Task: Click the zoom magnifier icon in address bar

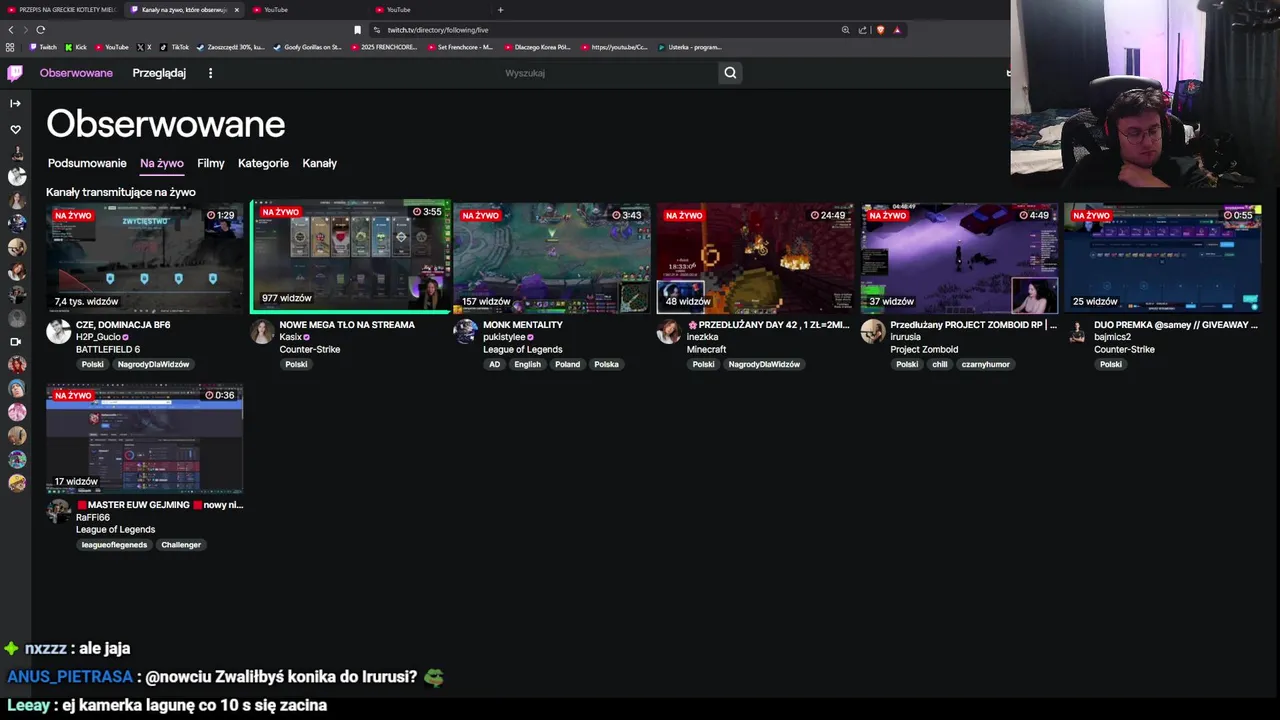Action: [x=845, y=30]
